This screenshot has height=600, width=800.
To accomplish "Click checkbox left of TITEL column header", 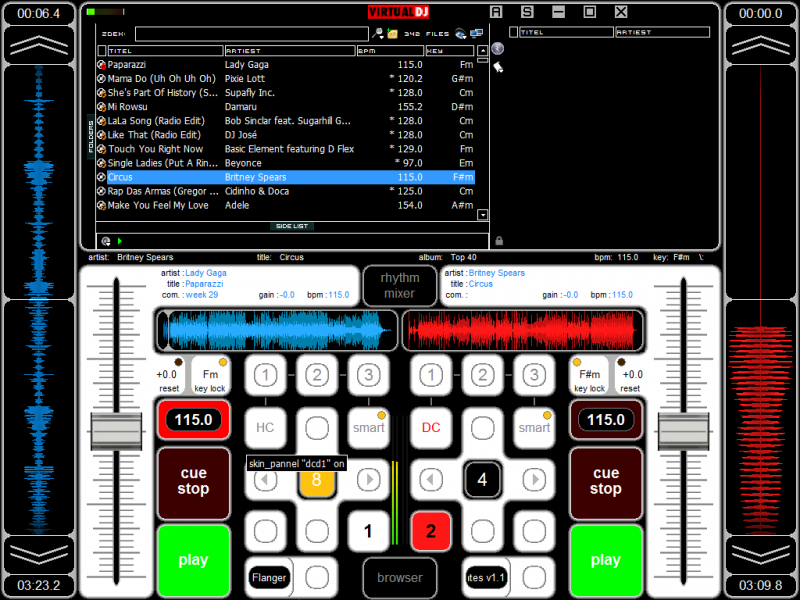I will point(102,51).
